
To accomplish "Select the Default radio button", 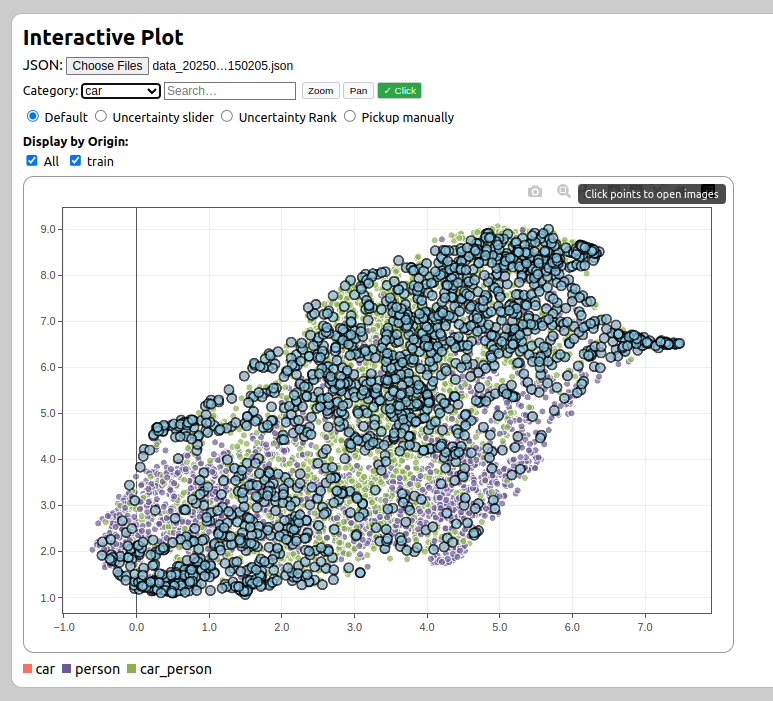I will coord(33,117).
